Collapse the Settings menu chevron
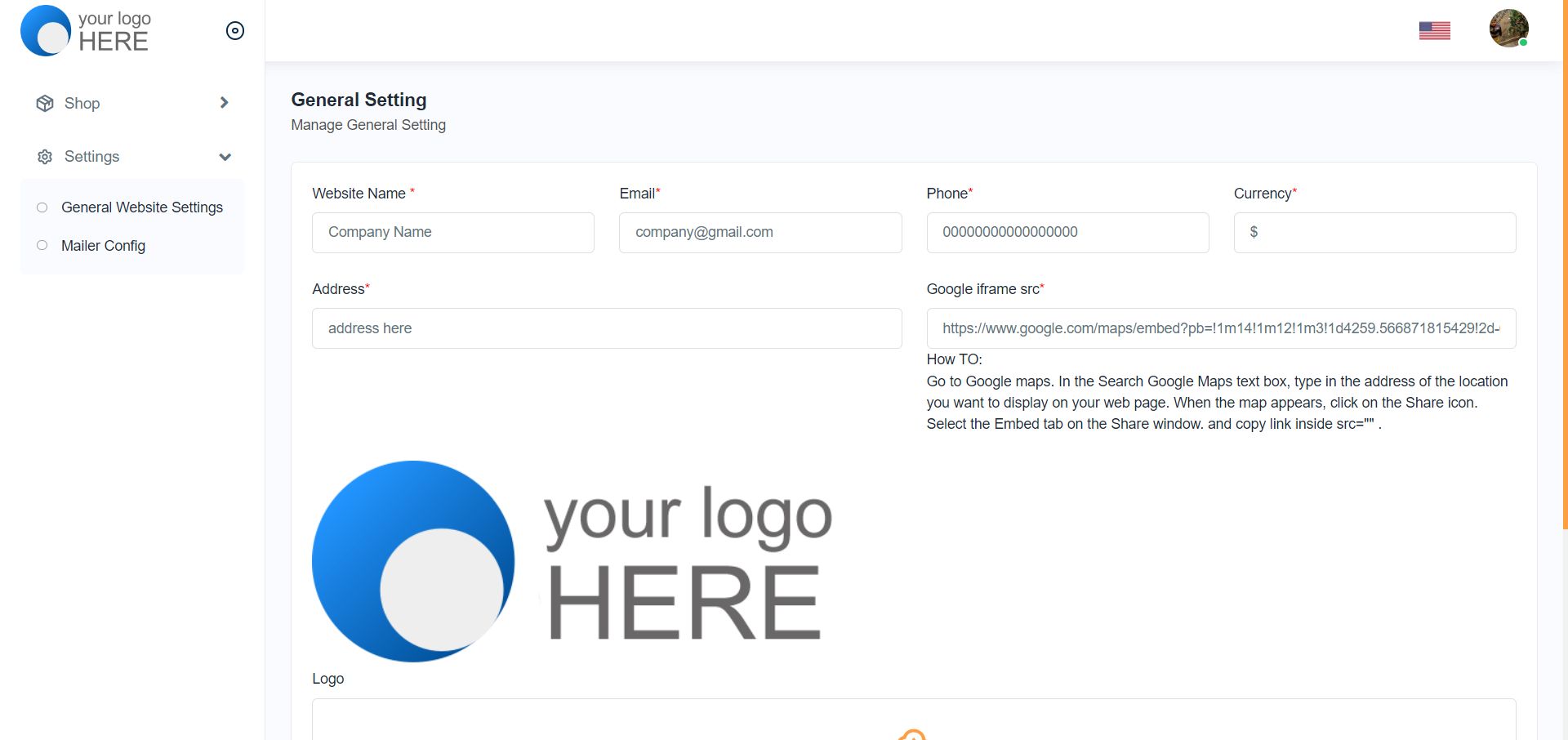 click(x=225, y=157)
